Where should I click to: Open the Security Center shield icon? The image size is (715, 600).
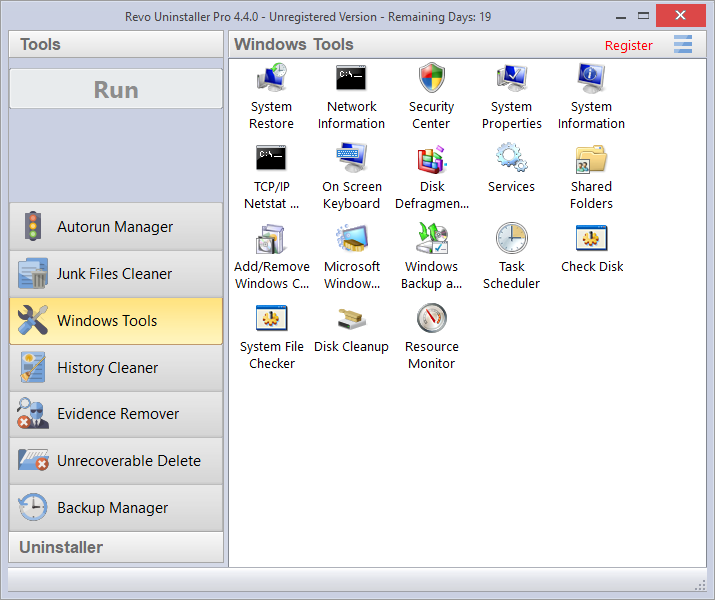pos(431,78)
